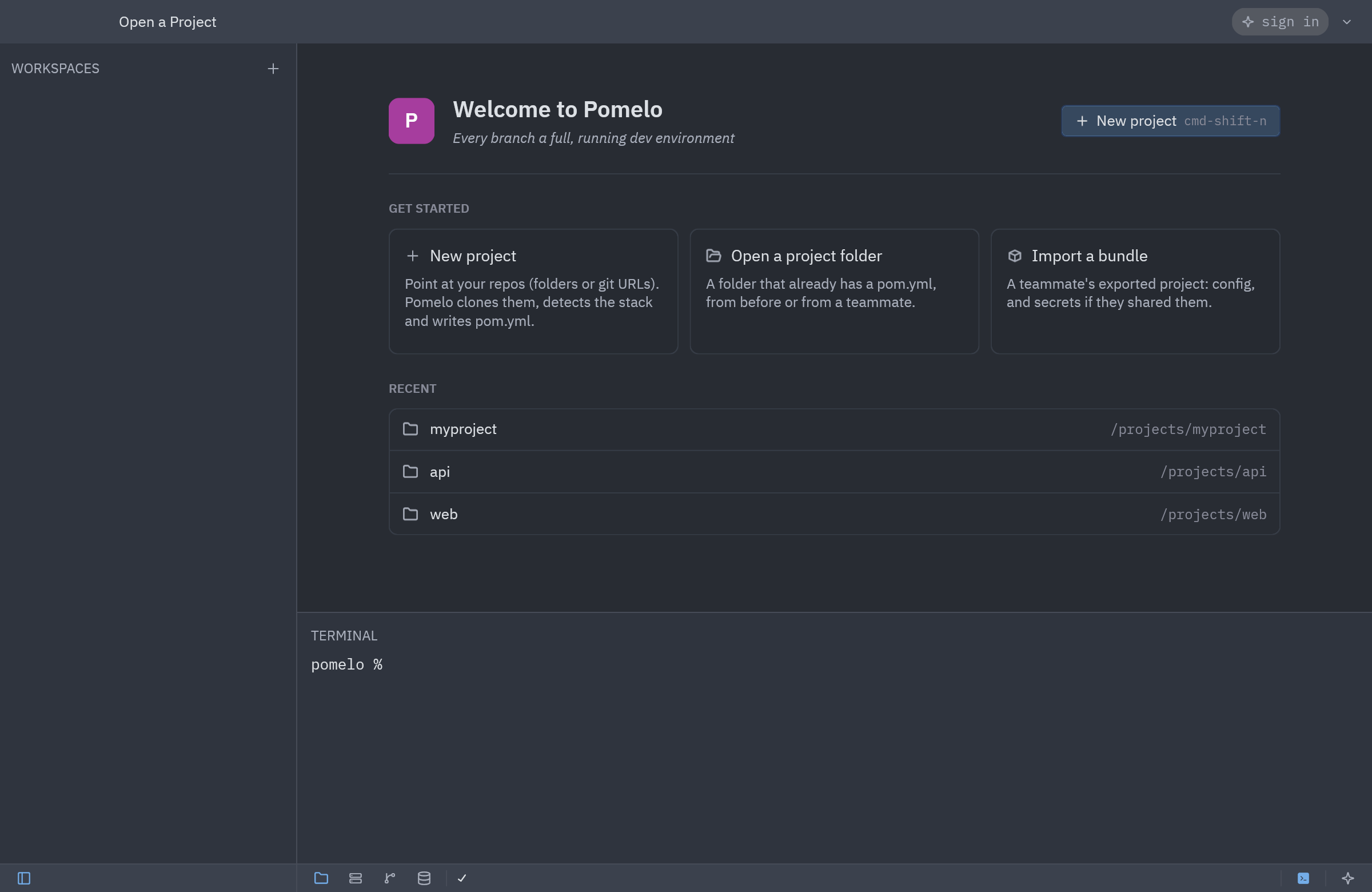Image resolution: width=1372 pixels, height=892 pixels.
Task: Click the purple Pomelo P logo
Action: [x=411, y=121]
